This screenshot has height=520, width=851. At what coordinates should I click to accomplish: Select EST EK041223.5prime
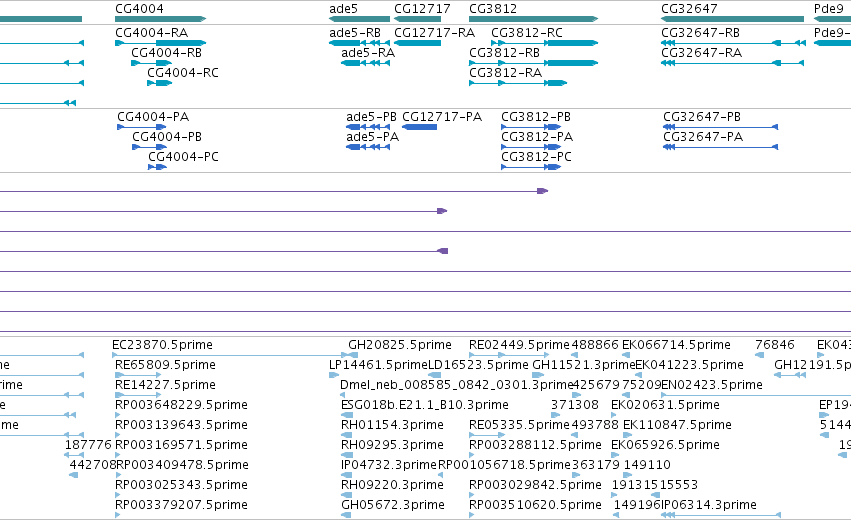[x=689, y=365]
